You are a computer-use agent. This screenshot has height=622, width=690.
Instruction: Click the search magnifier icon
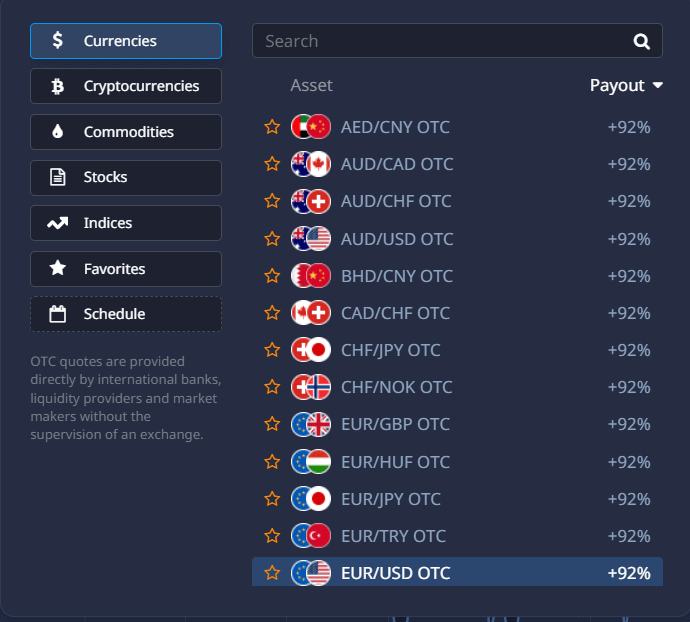pyautogui.click(x=641, y=41)
